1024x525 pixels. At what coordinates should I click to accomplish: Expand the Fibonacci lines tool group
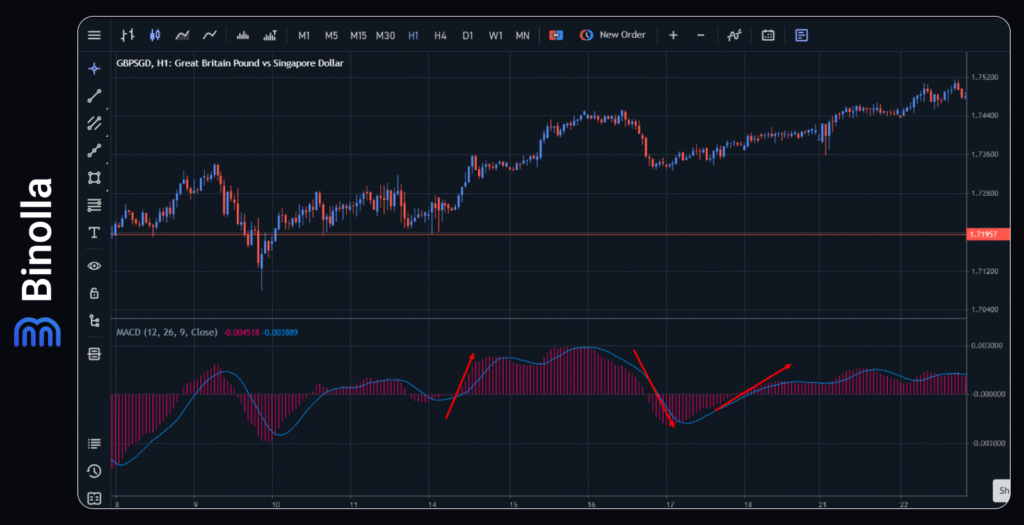point(94,205)
